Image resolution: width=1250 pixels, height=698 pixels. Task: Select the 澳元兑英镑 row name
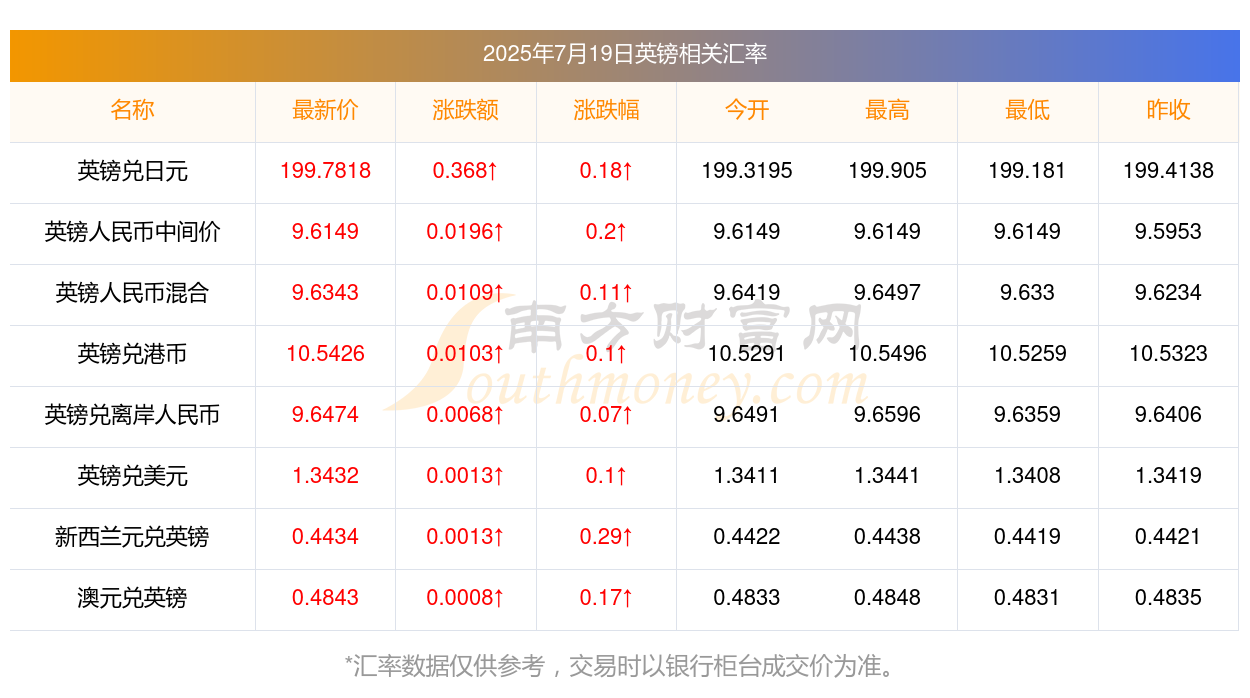[x=132, y=598]
